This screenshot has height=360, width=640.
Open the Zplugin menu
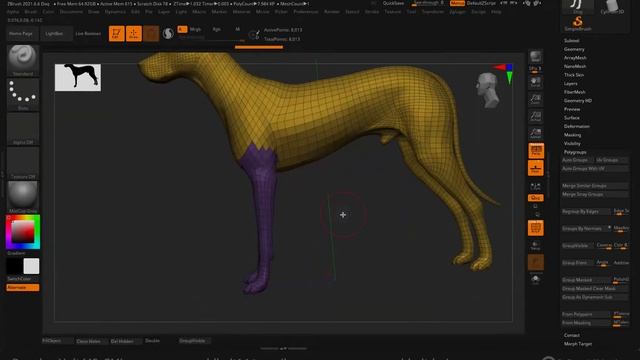click(x=457, y=12)
